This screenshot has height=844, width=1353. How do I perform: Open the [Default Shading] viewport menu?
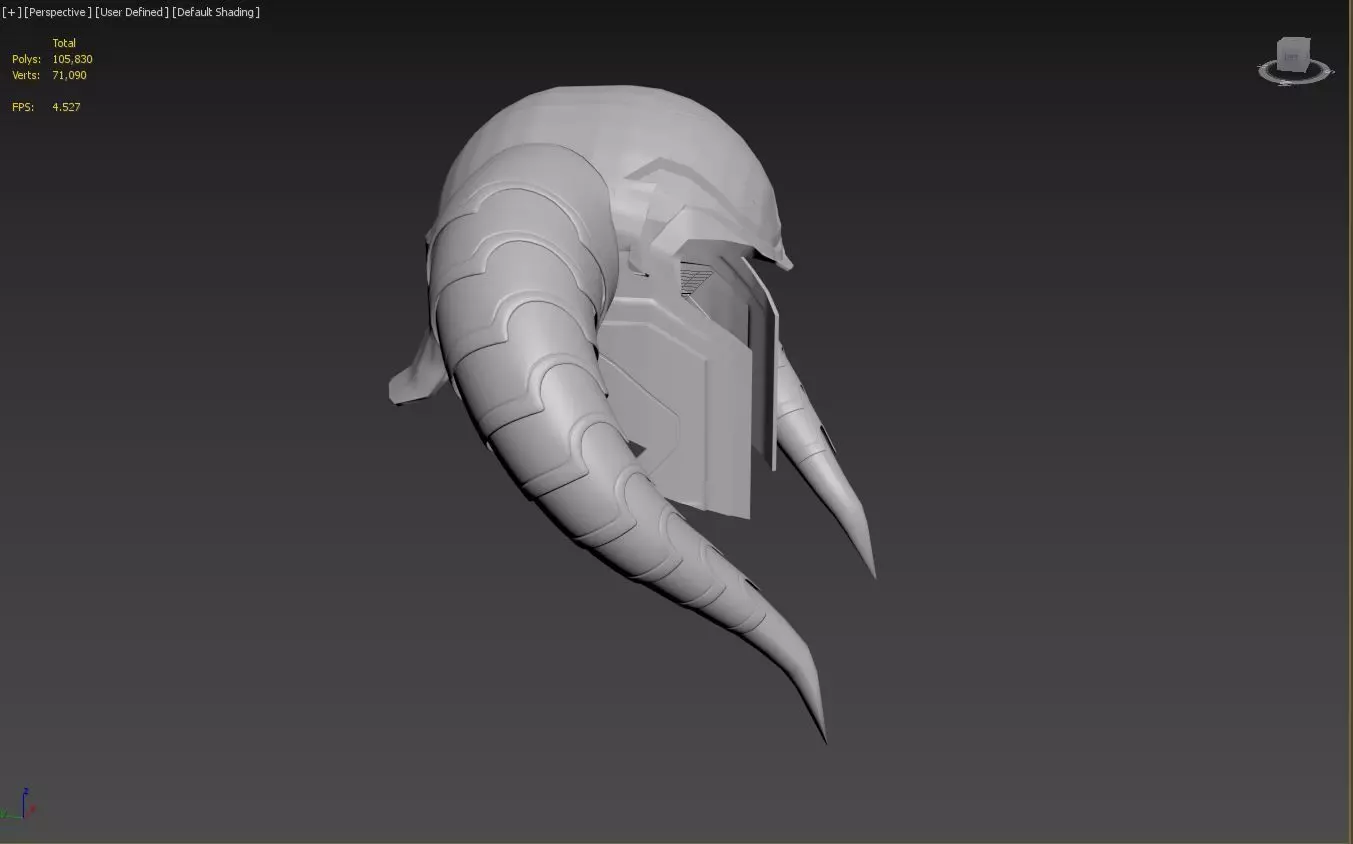(216, 12)
